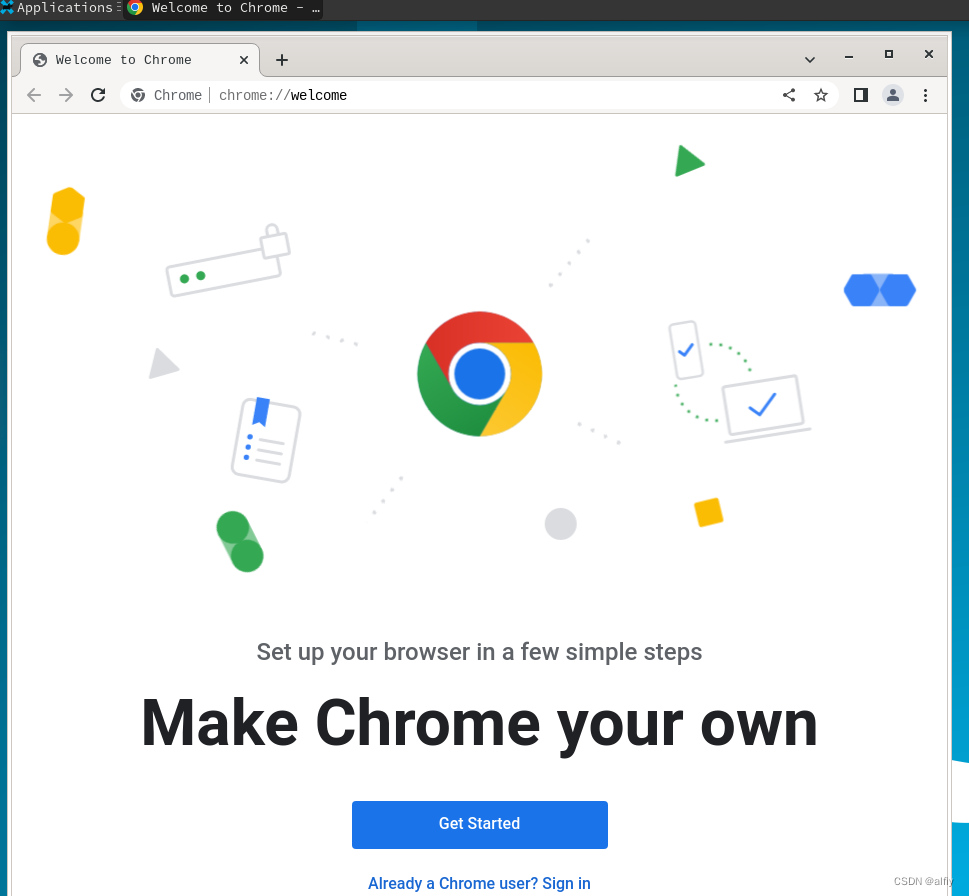Image resolution: width=969 pixels, height=896 pixels.
Task: Open a new tab with plus button
Action: (282, 60)
